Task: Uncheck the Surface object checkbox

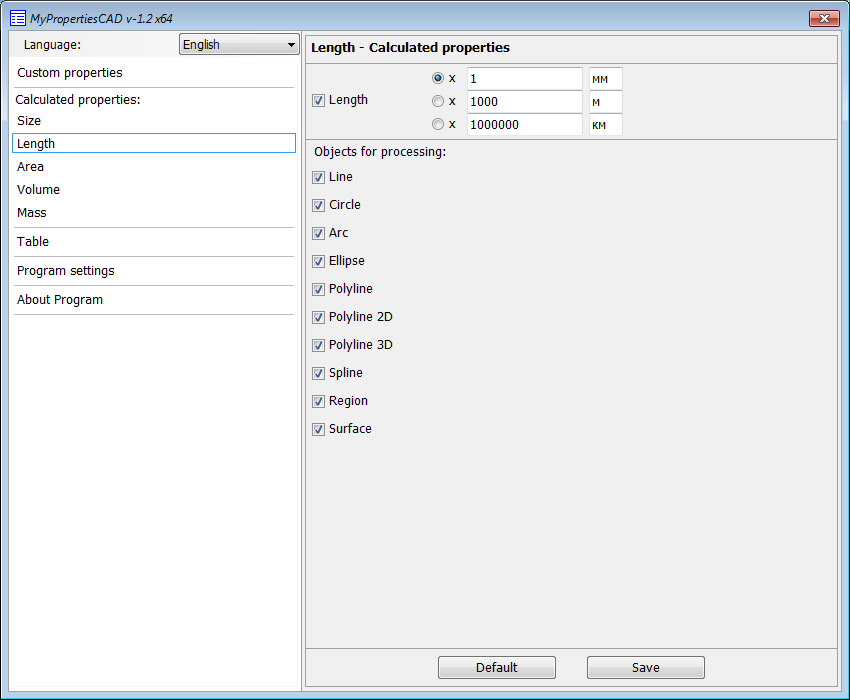Action: tap(318, 429)
